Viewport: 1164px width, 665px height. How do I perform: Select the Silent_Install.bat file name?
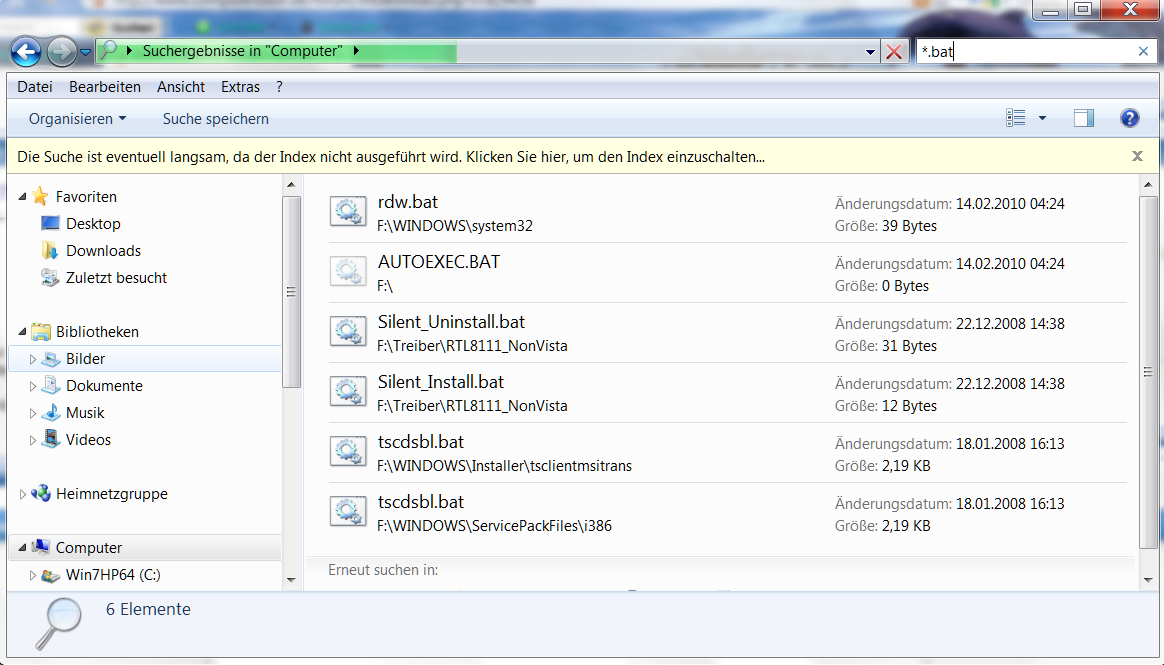(x=440, y=382)
